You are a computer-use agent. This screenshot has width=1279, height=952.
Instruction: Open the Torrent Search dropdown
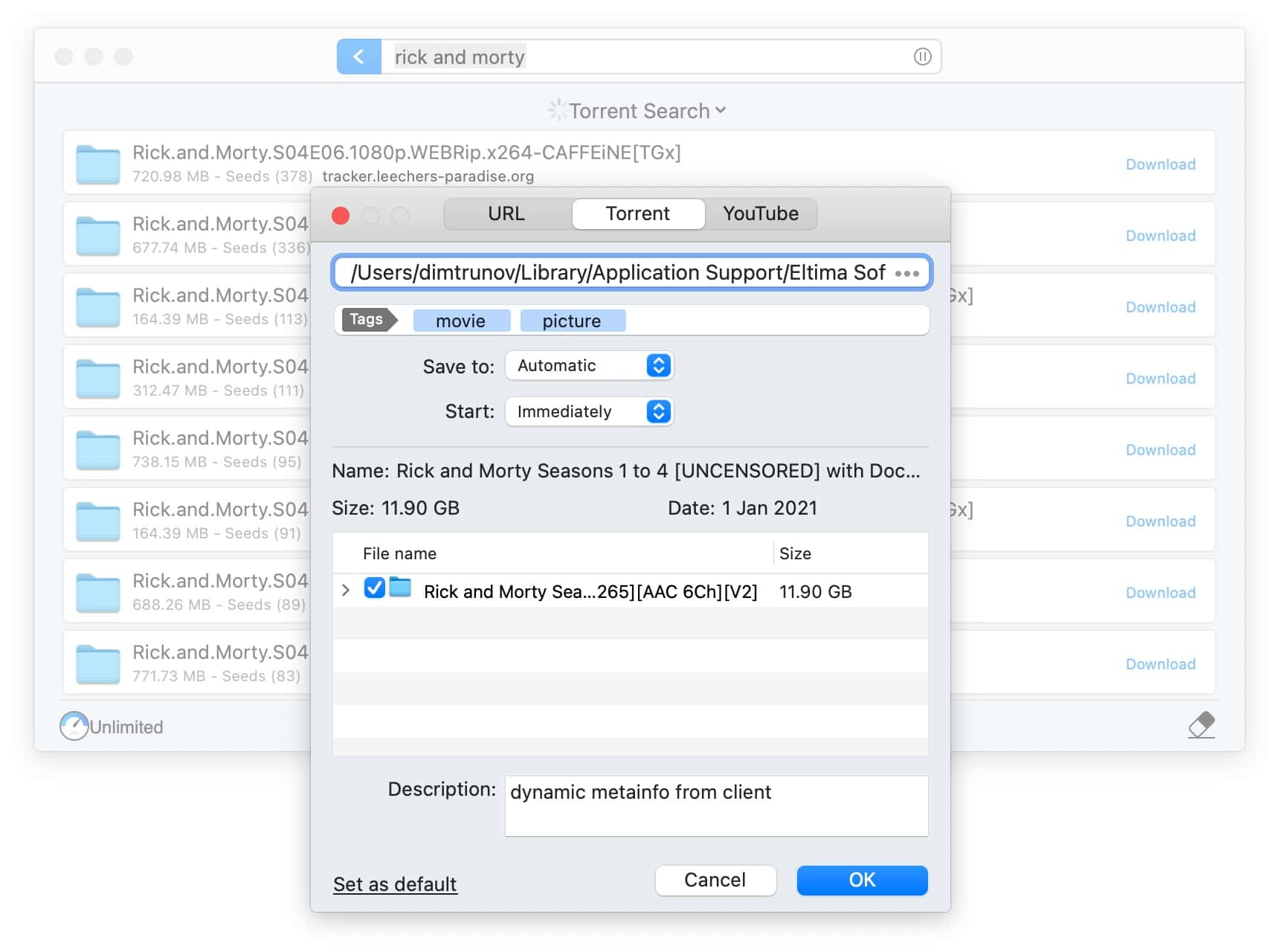[x=647, y=111]
